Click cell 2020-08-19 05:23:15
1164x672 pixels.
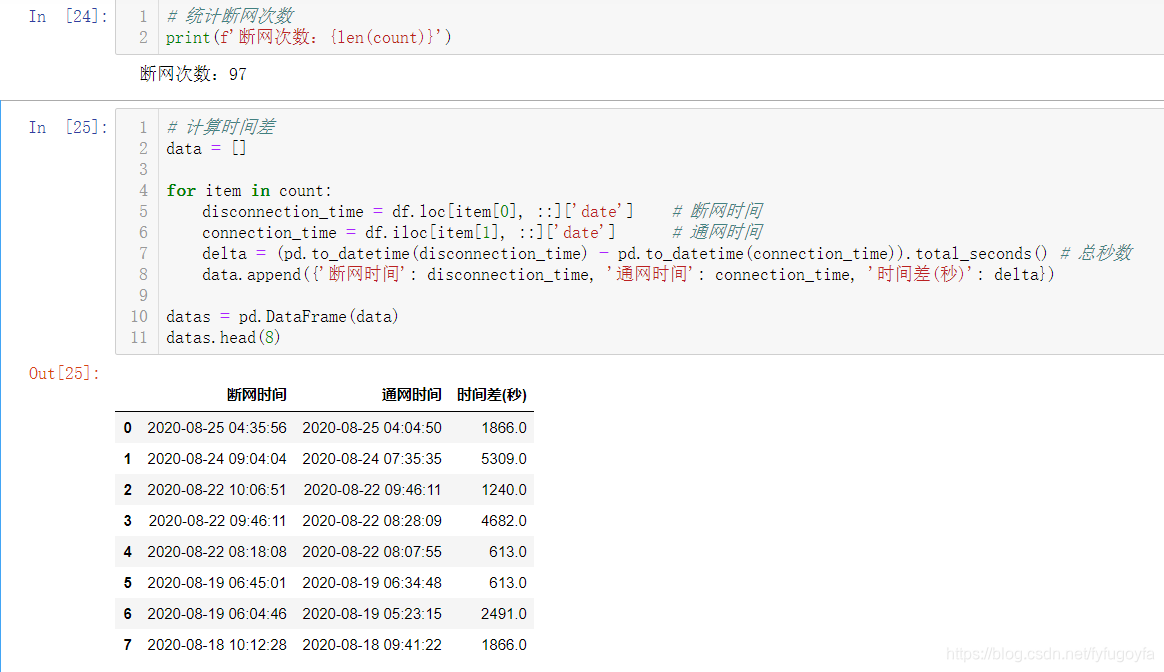[x=372, y=614]
